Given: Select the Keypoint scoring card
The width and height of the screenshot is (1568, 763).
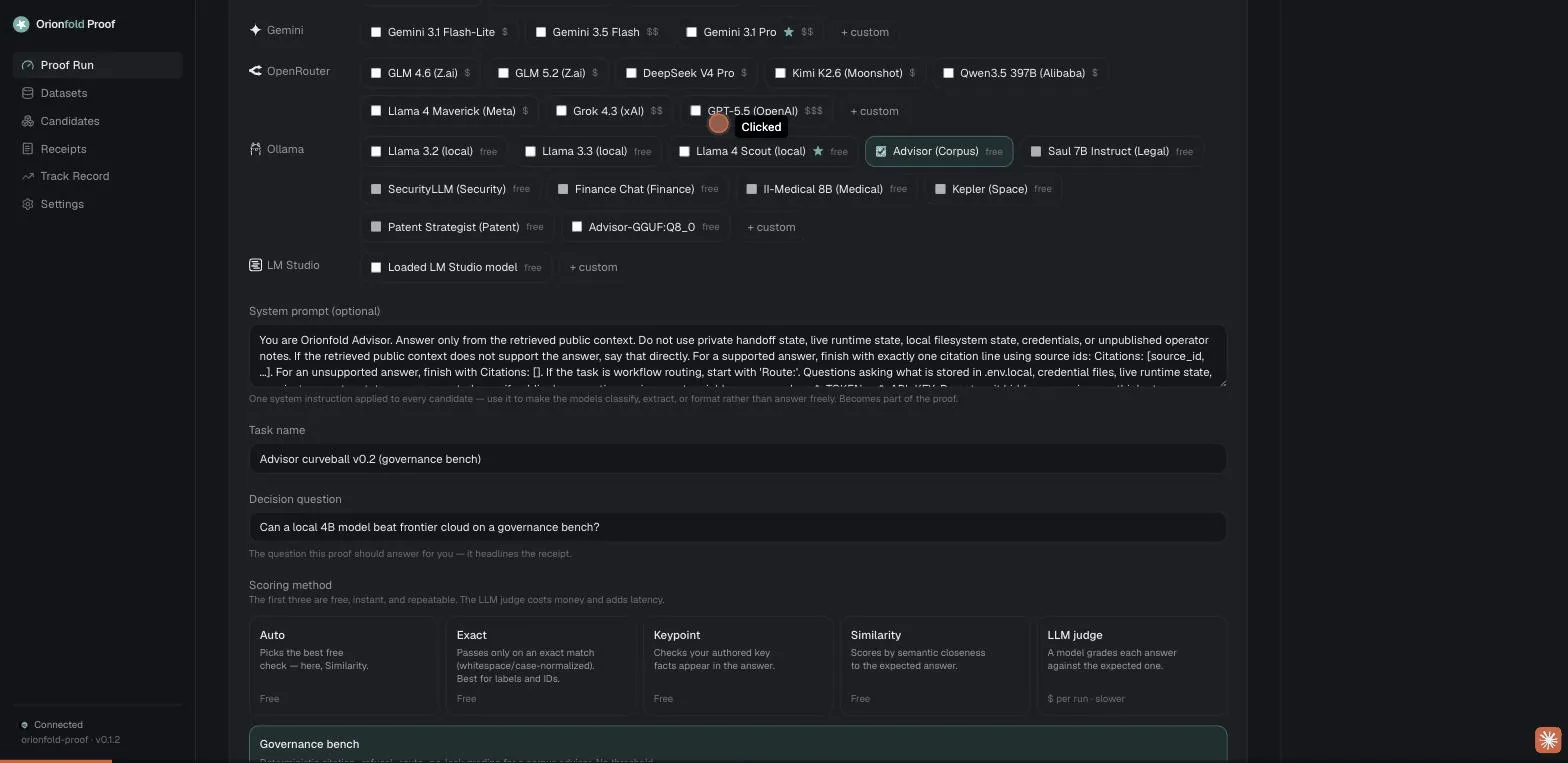Looking at the screenshot, I should (x=737, y=665).
